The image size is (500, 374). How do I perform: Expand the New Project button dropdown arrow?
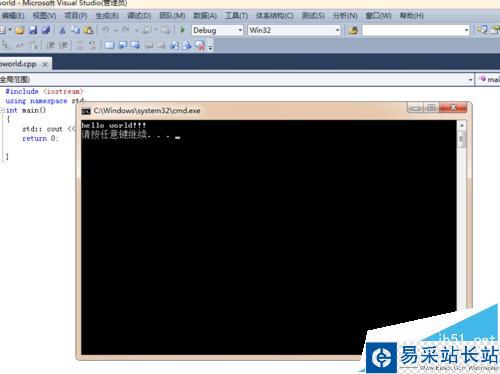click(x=10, y=30)
